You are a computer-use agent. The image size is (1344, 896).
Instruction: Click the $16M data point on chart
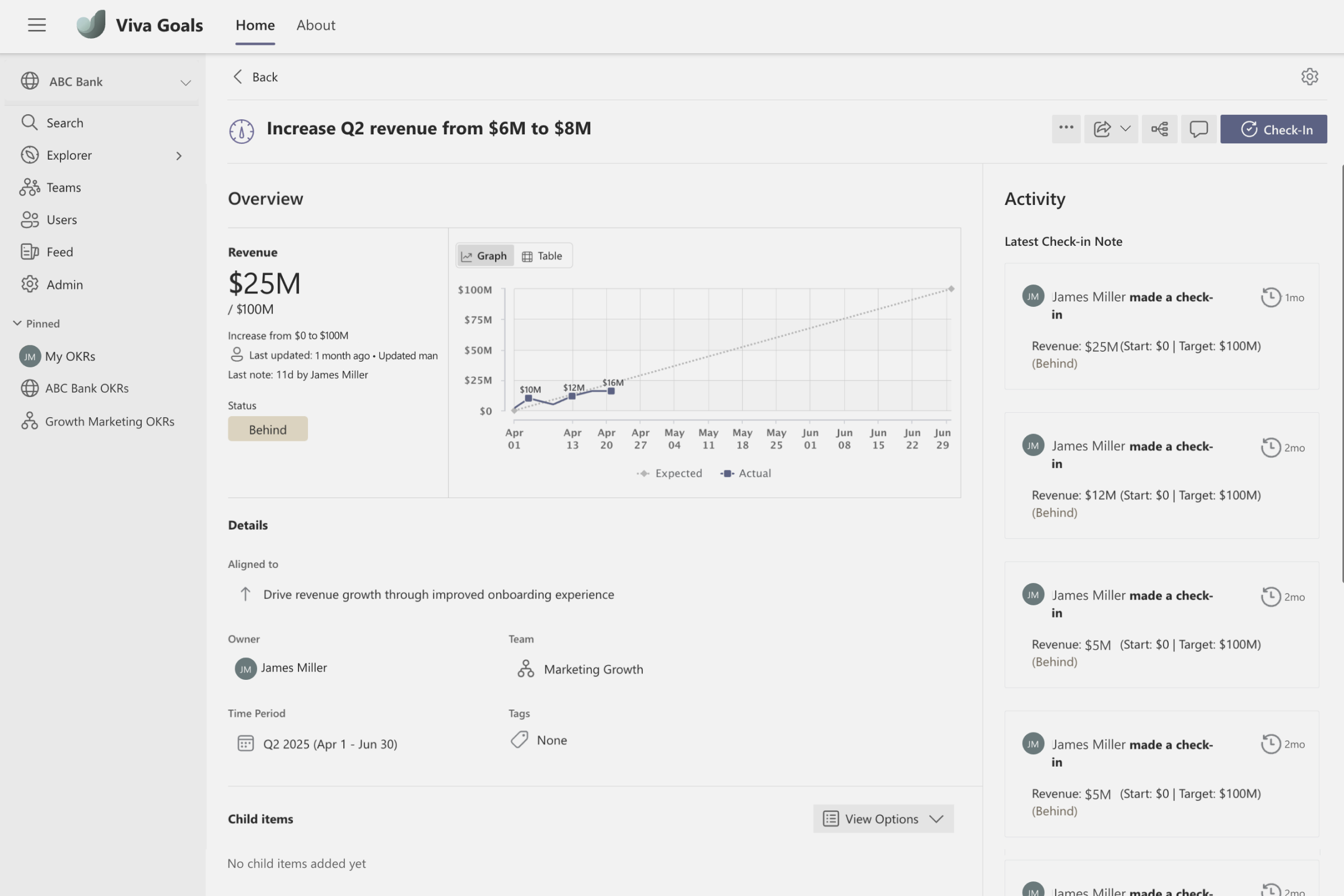[x=611, y=391]
